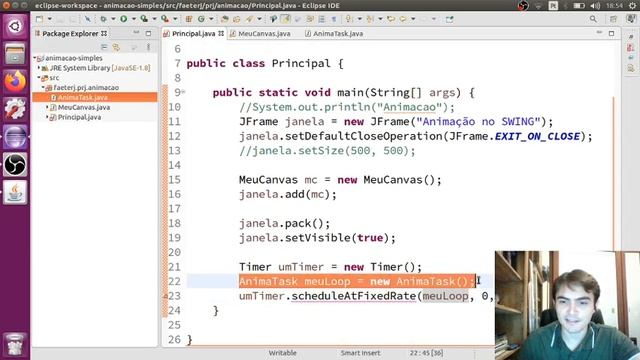The image size is (640, 360).
Task: Click Writable in the status bar
Action: 282,353
